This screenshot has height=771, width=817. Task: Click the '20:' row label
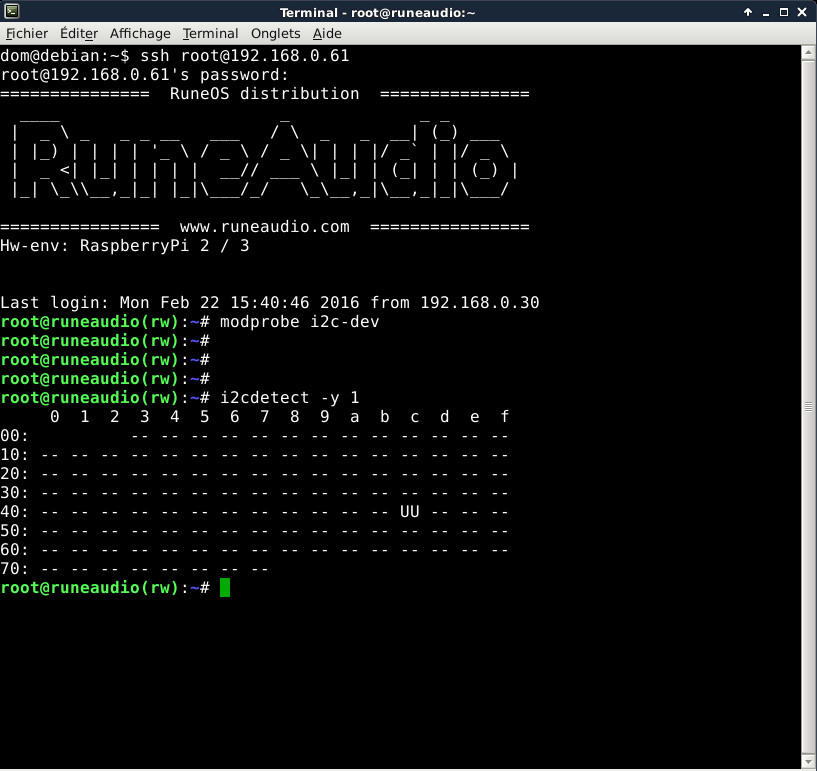tap(14, 474)
